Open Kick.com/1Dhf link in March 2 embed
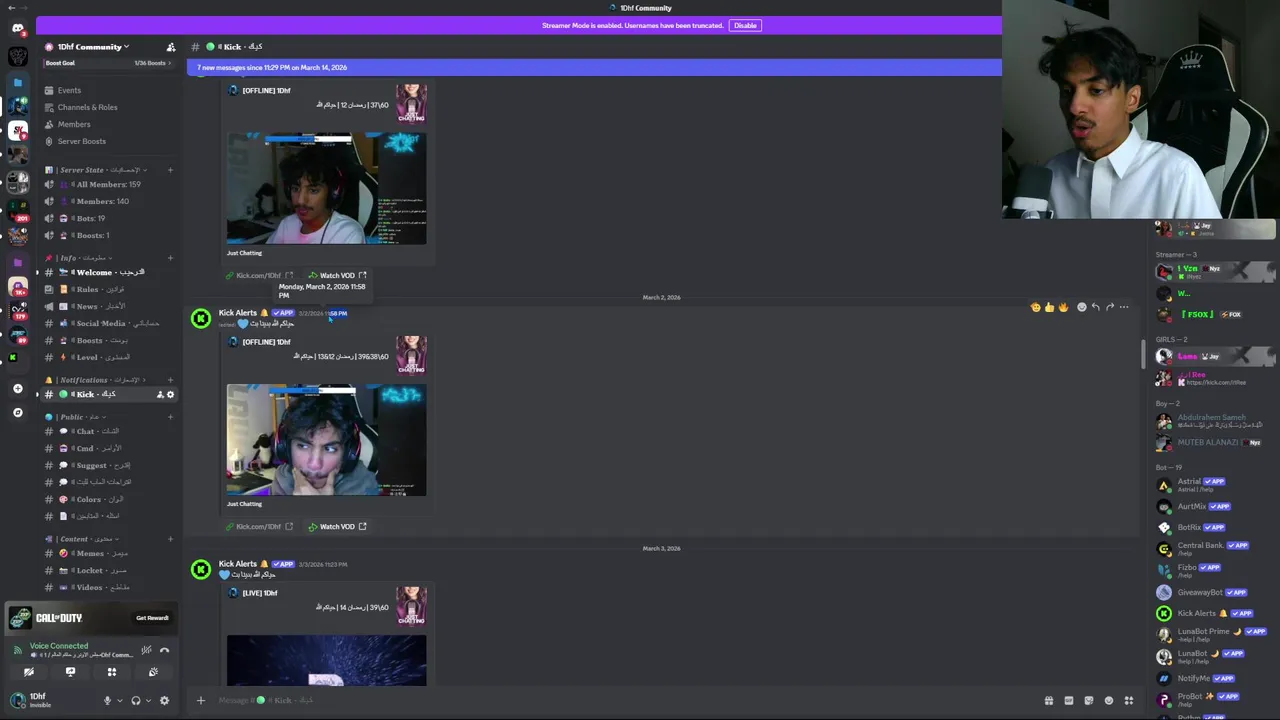The width and height of the screenshot is (1280, 720). tap(259, 526)
